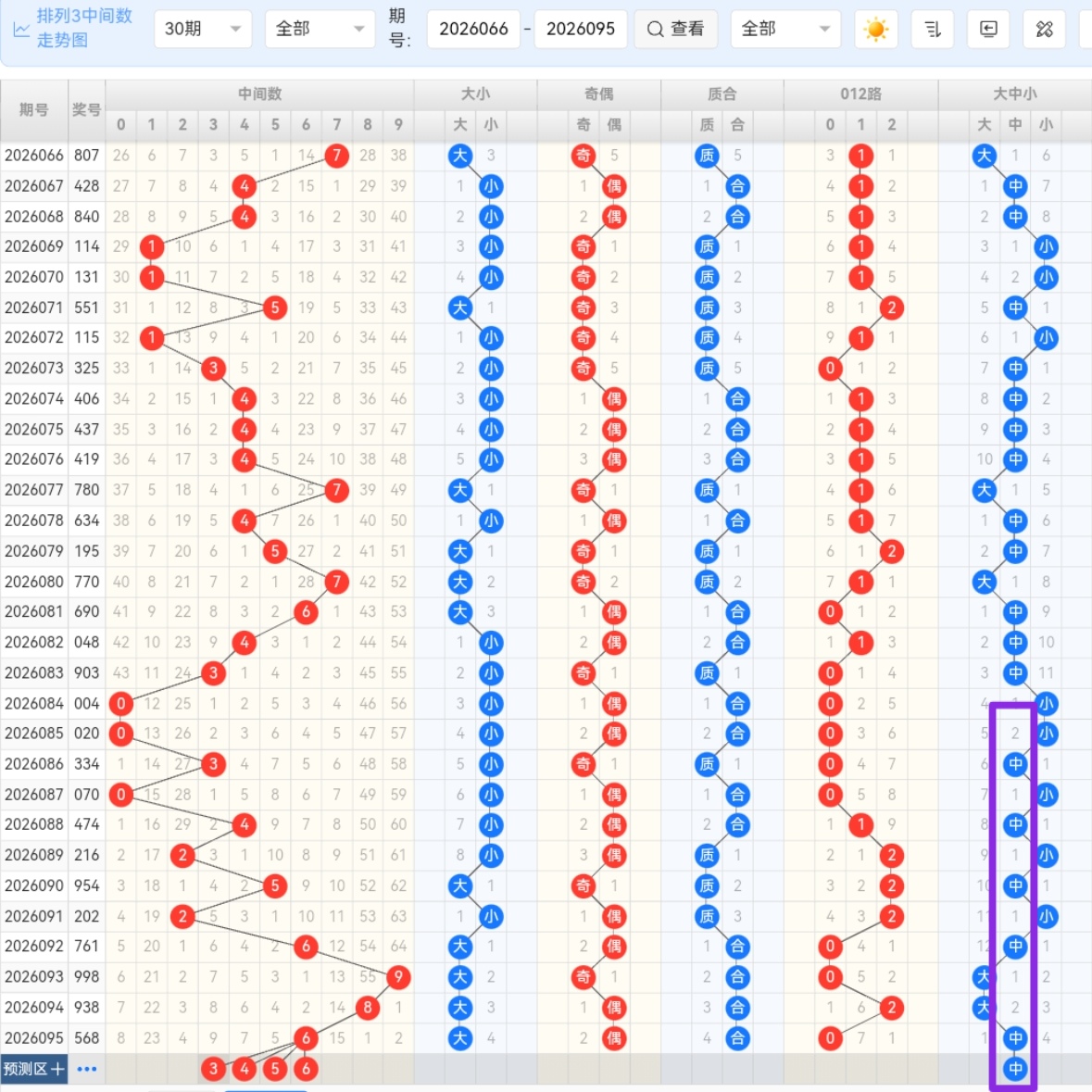Image resolution: width=1092 pixels, height=1092 pixels.
Task: Click the drawing tools crossed-pencil icon
Action: click(1044, 30)
